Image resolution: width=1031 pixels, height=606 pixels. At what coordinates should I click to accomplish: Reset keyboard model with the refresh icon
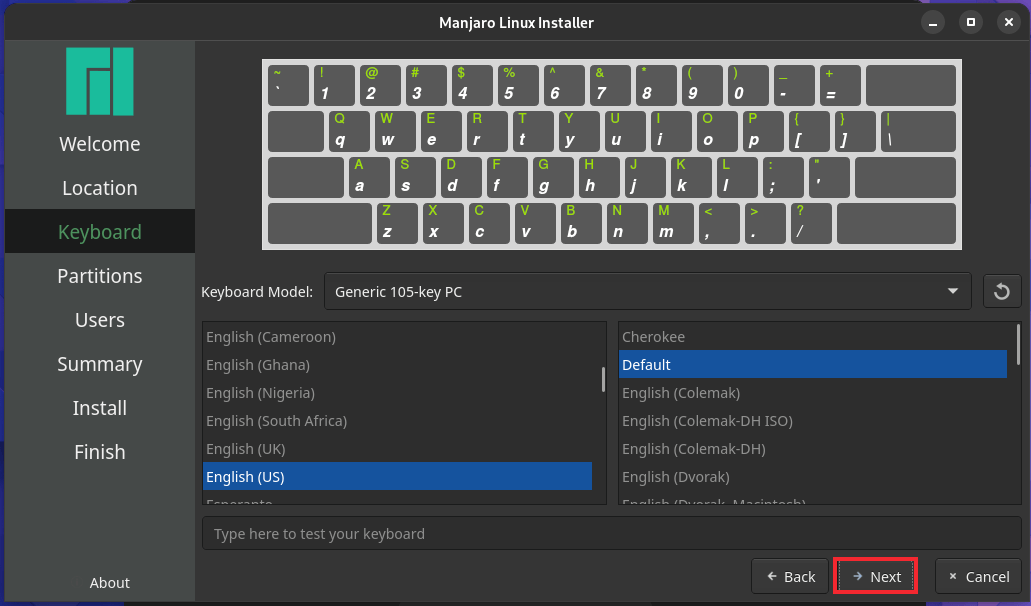point(1002,292)
